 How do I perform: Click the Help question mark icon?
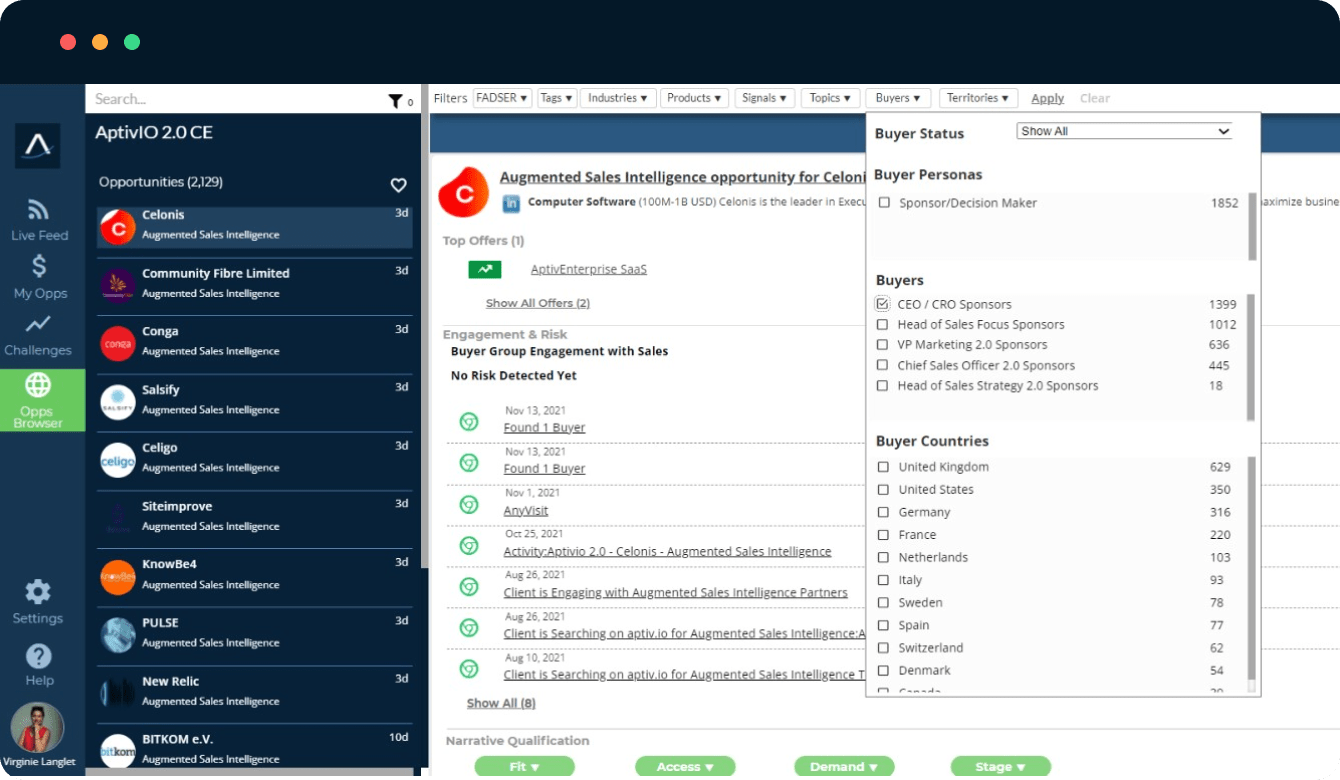coord(38,656)
